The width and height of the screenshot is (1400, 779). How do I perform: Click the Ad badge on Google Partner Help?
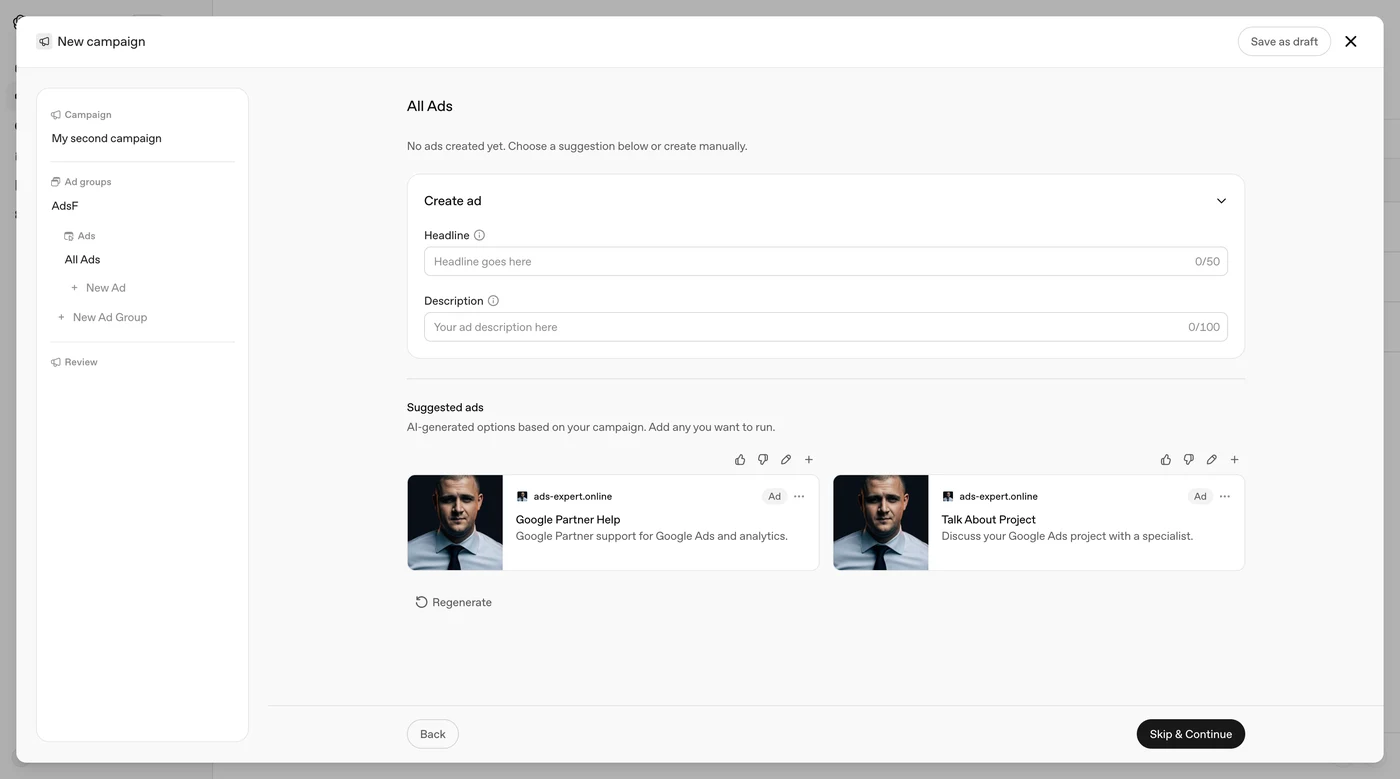(774, 497)
